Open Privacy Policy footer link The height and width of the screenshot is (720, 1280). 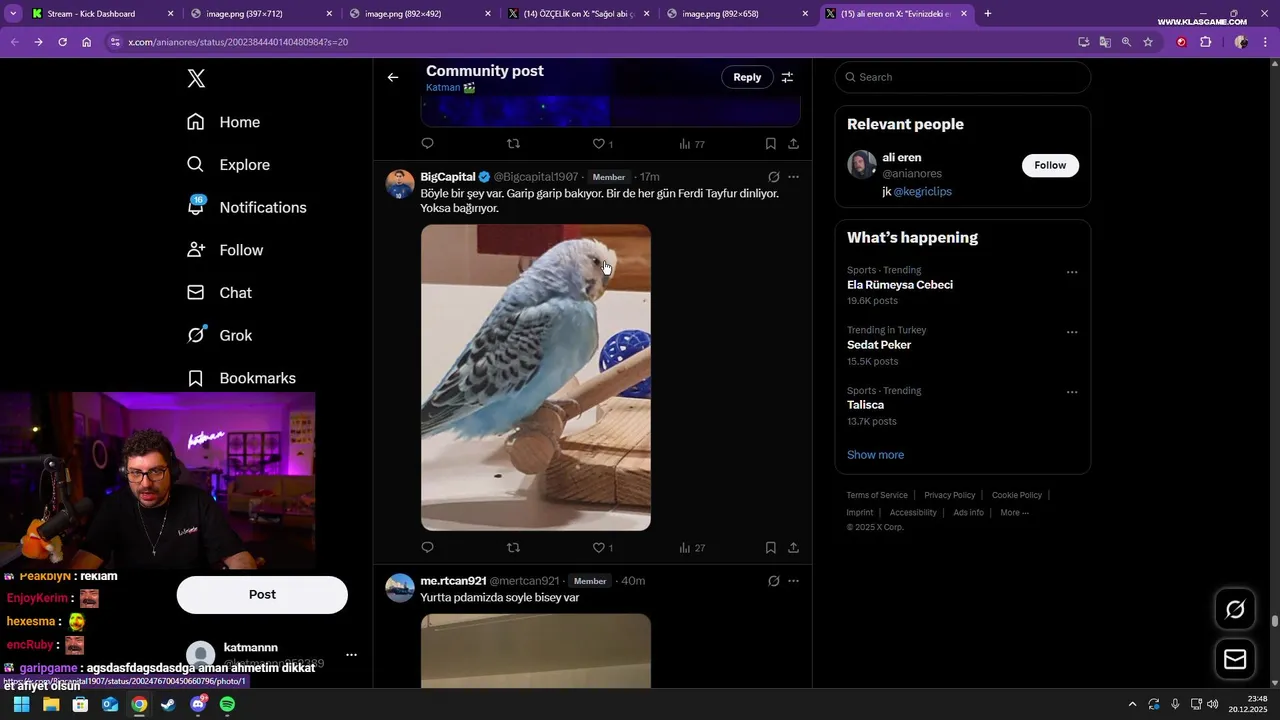[949, 495]
